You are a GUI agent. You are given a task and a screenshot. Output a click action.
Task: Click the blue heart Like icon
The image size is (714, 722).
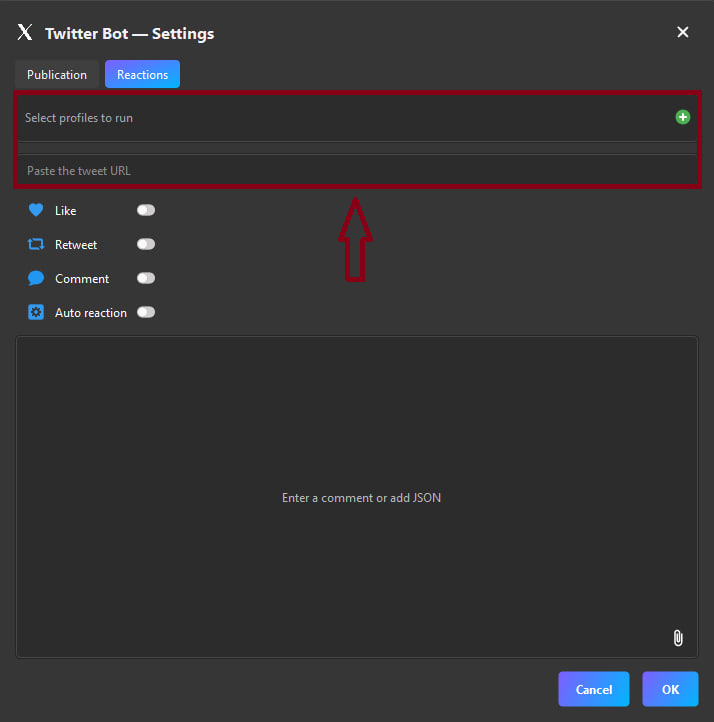[x=36, y=210]
